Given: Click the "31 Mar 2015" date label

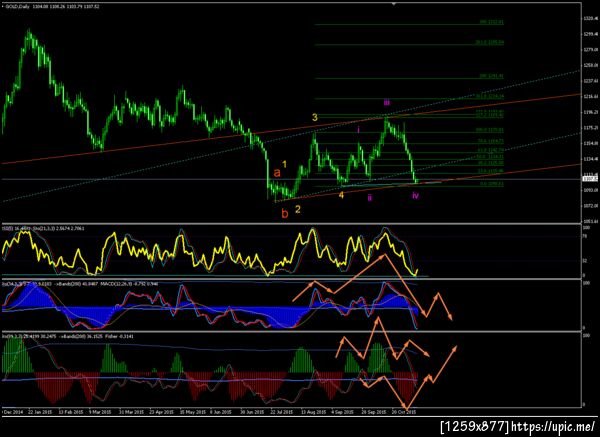Looking at the screenshot, I should click(130, 413).
